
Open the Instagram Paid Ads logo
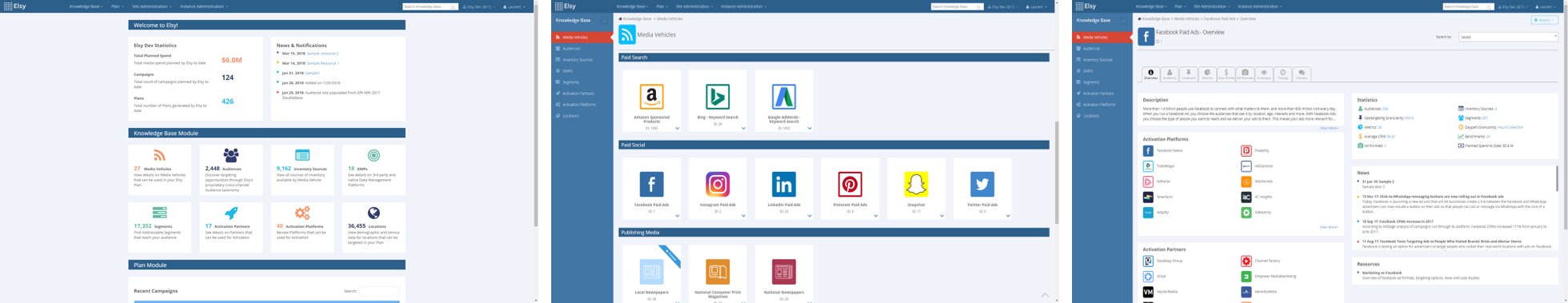pos(718,184)
